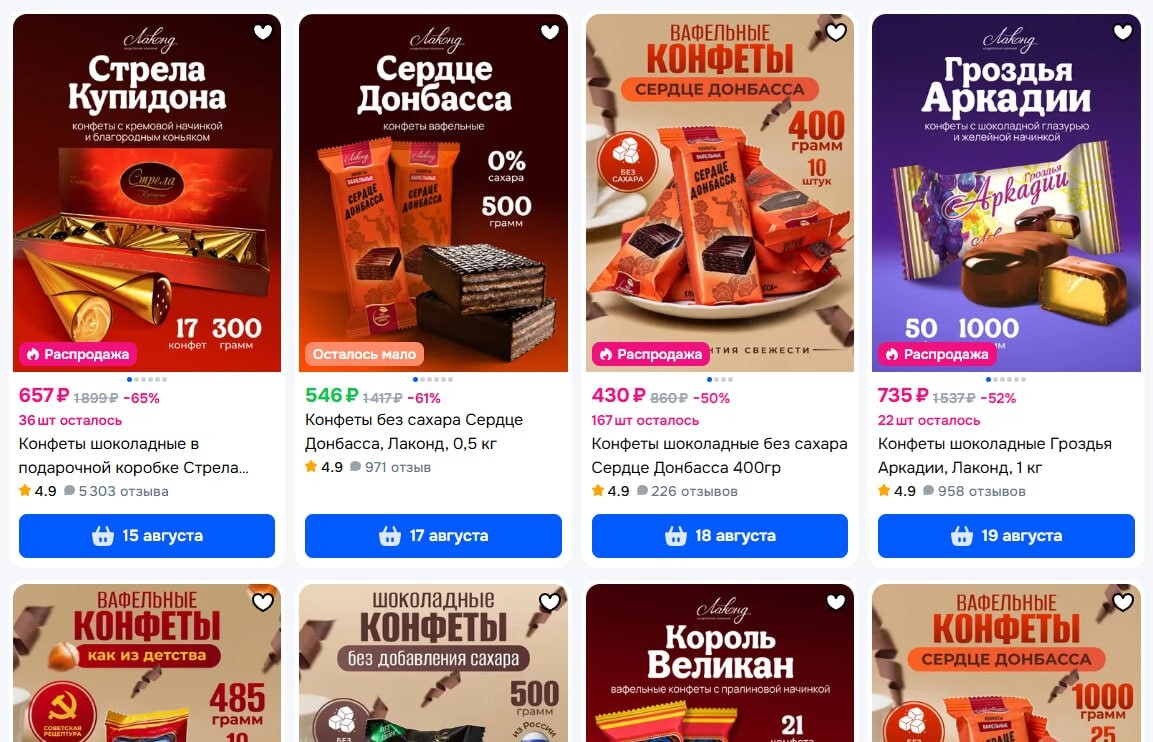The height and width of the screenshot is (742, 1153).
Task: Click the Распродажа badge on Стрела Купидона
Action: pyautogui.click(x=78, y=354)
